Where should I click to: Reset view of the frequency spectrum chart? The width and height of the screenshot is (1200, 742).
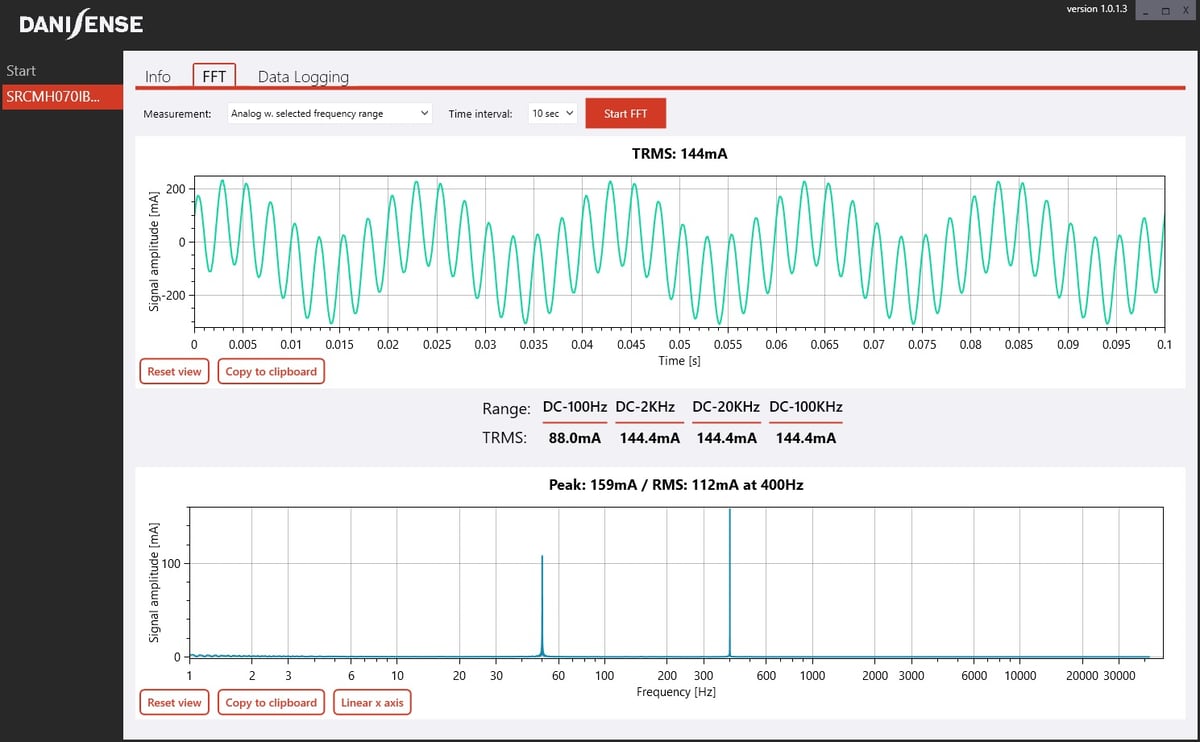point(174,702)
